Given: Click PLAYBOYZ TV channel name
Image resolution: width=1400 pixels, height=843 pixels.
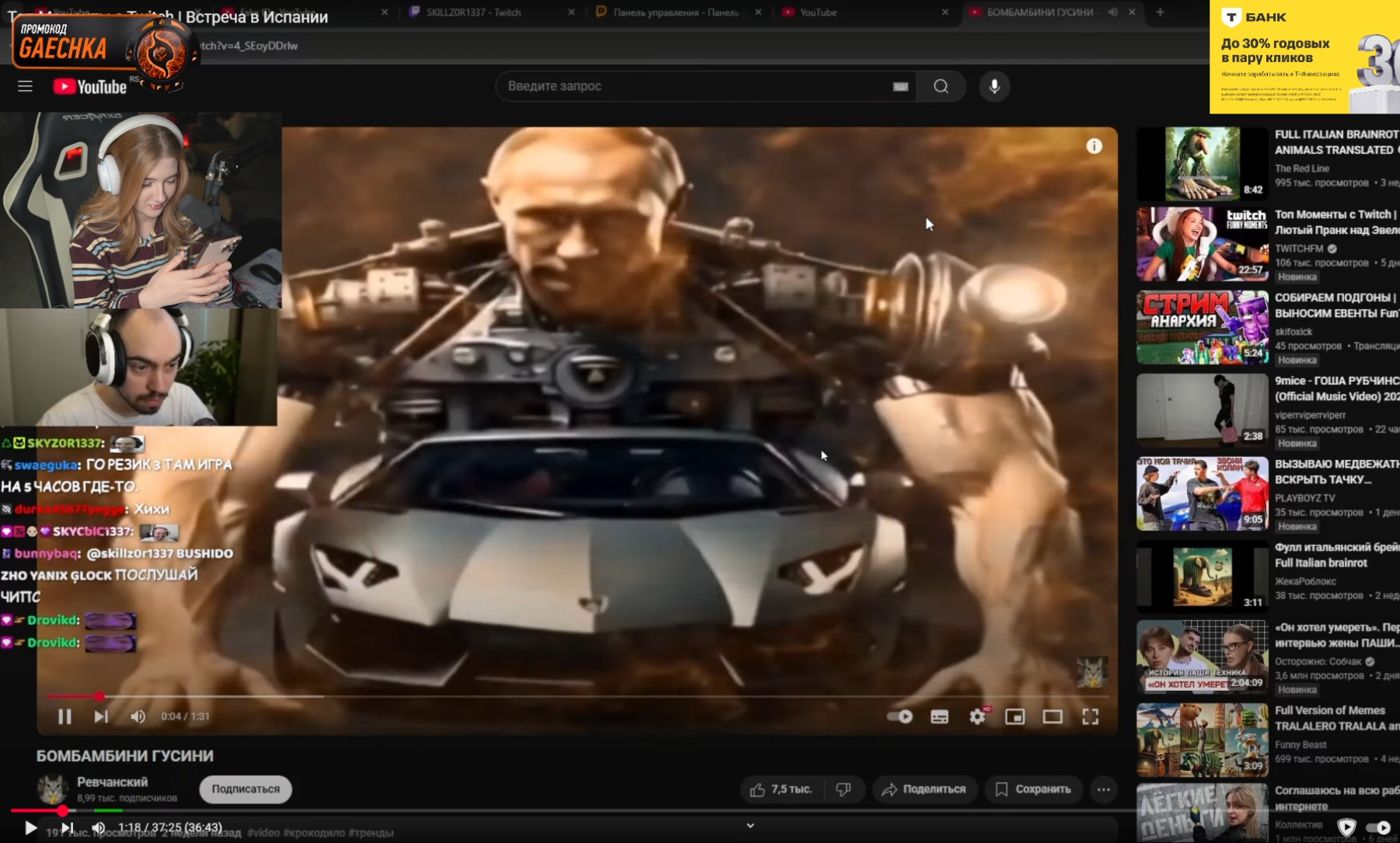Looking at the screenshot, I should pos(1304,498).
